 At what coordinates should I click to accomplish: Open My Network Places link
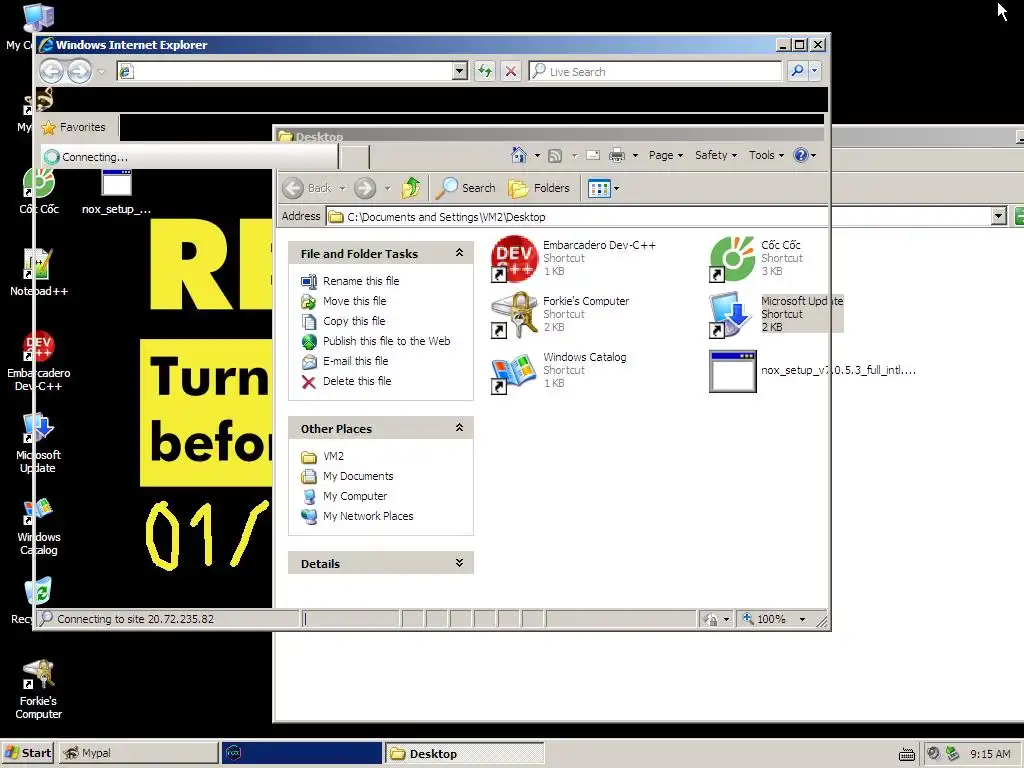tap(368, 517)
